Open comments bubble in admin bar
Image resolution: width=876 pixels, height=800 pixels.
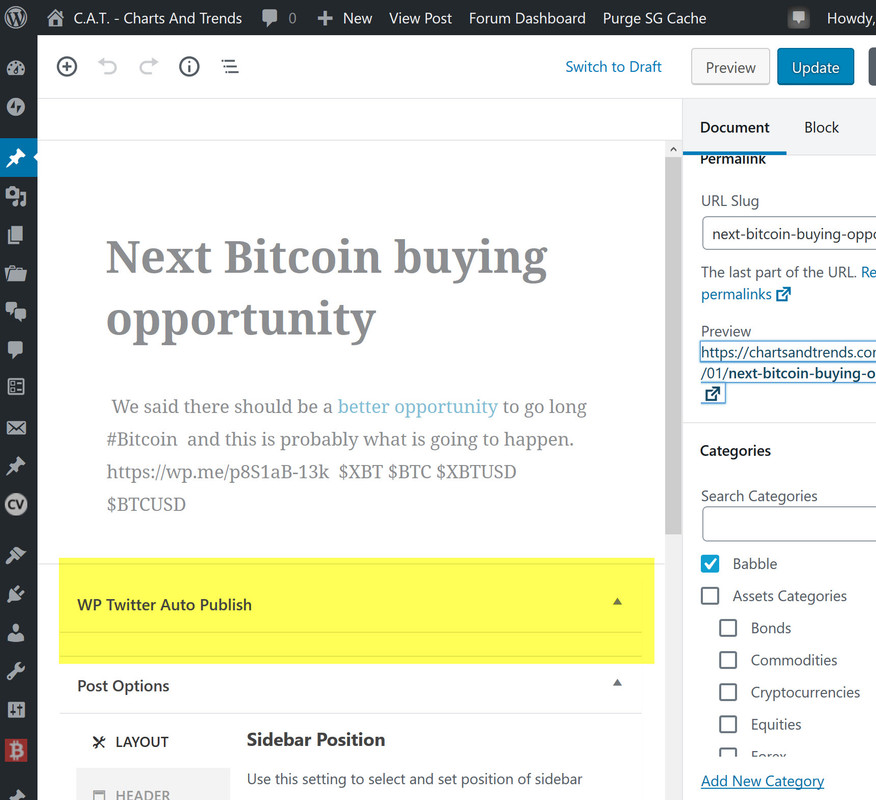point(270,18)
